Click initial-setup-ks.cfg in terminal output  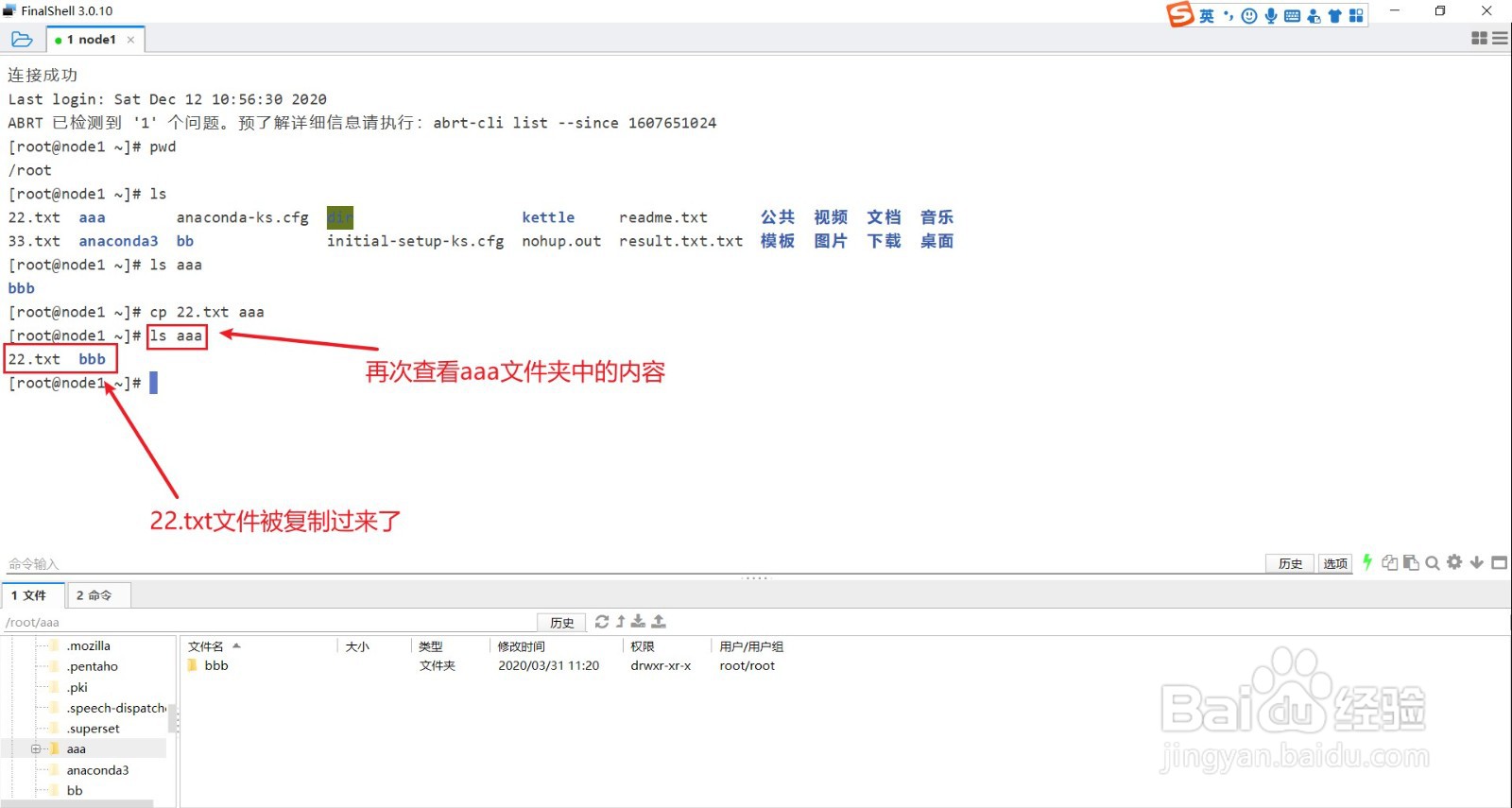pyautogui.click(x=415, y=241)
